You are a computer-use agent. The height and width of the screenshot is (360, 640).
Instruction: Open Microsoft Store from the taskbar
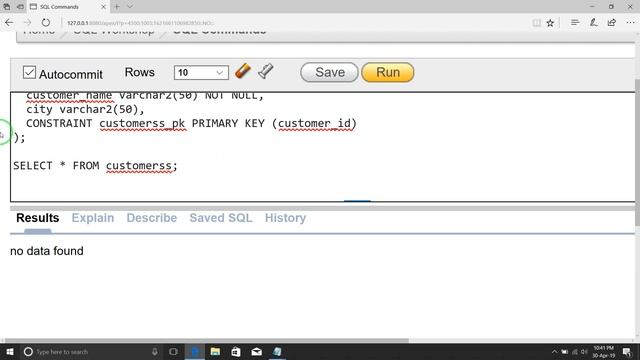(x=236, y=351)
